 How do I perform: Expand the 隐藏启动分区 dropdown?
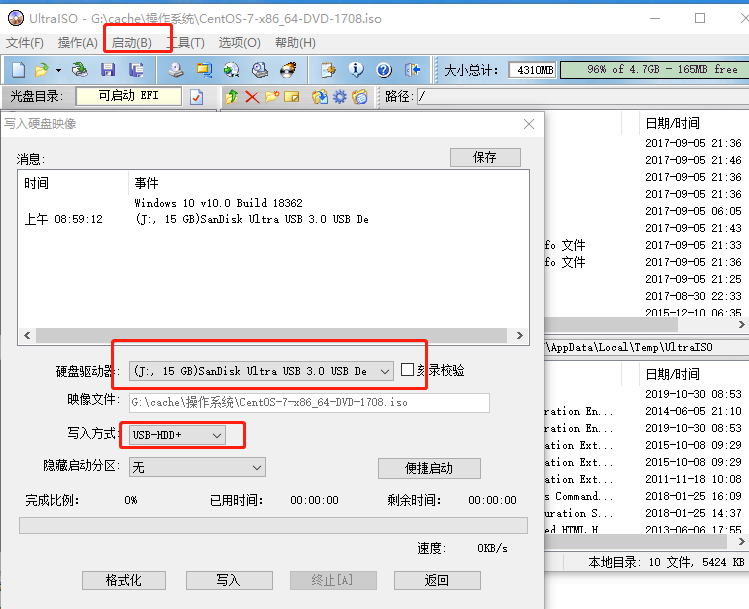257,467
